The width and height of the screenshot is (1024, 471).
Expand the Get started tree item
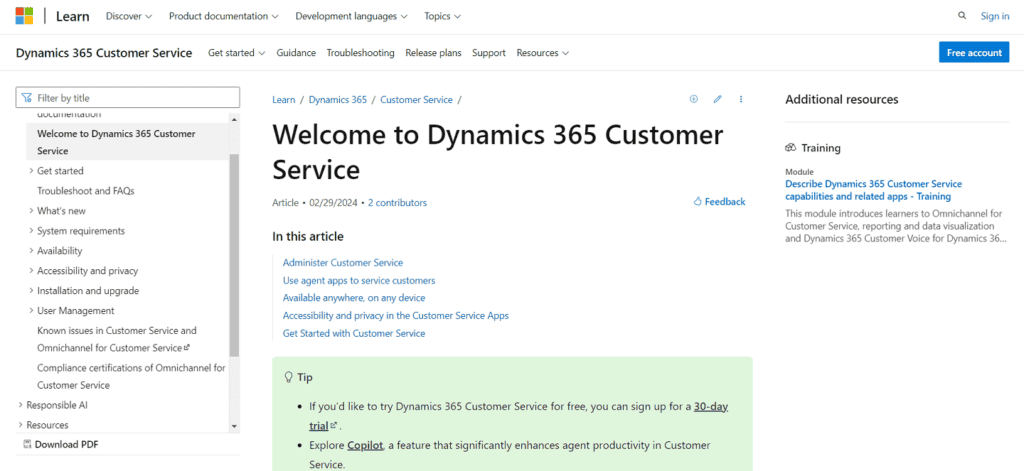coord(31,171)
